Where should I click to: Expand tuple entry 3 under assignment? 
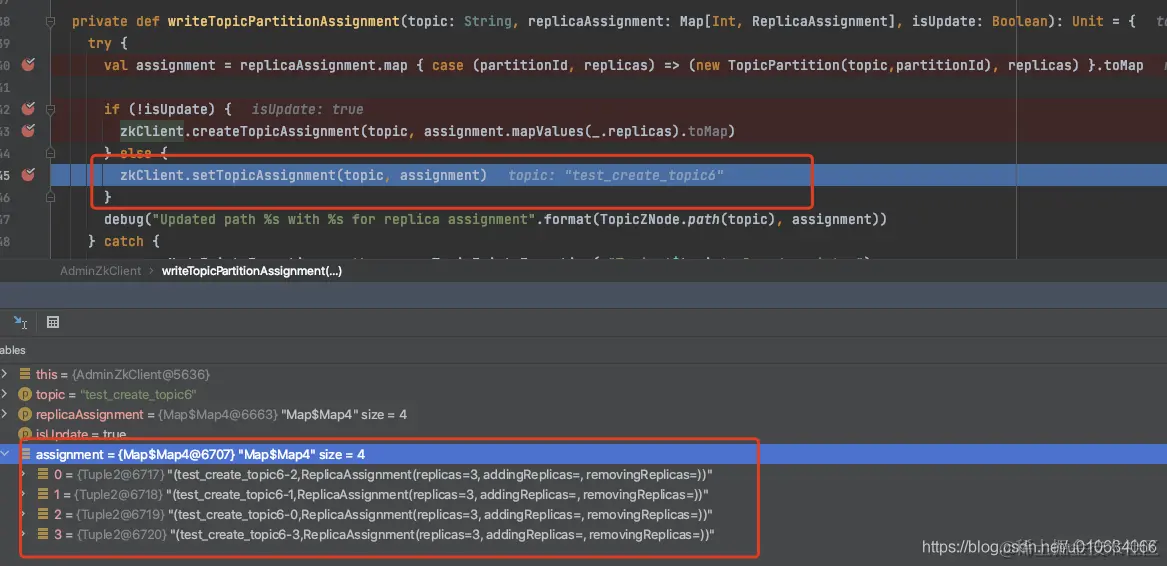coord(24,534)
